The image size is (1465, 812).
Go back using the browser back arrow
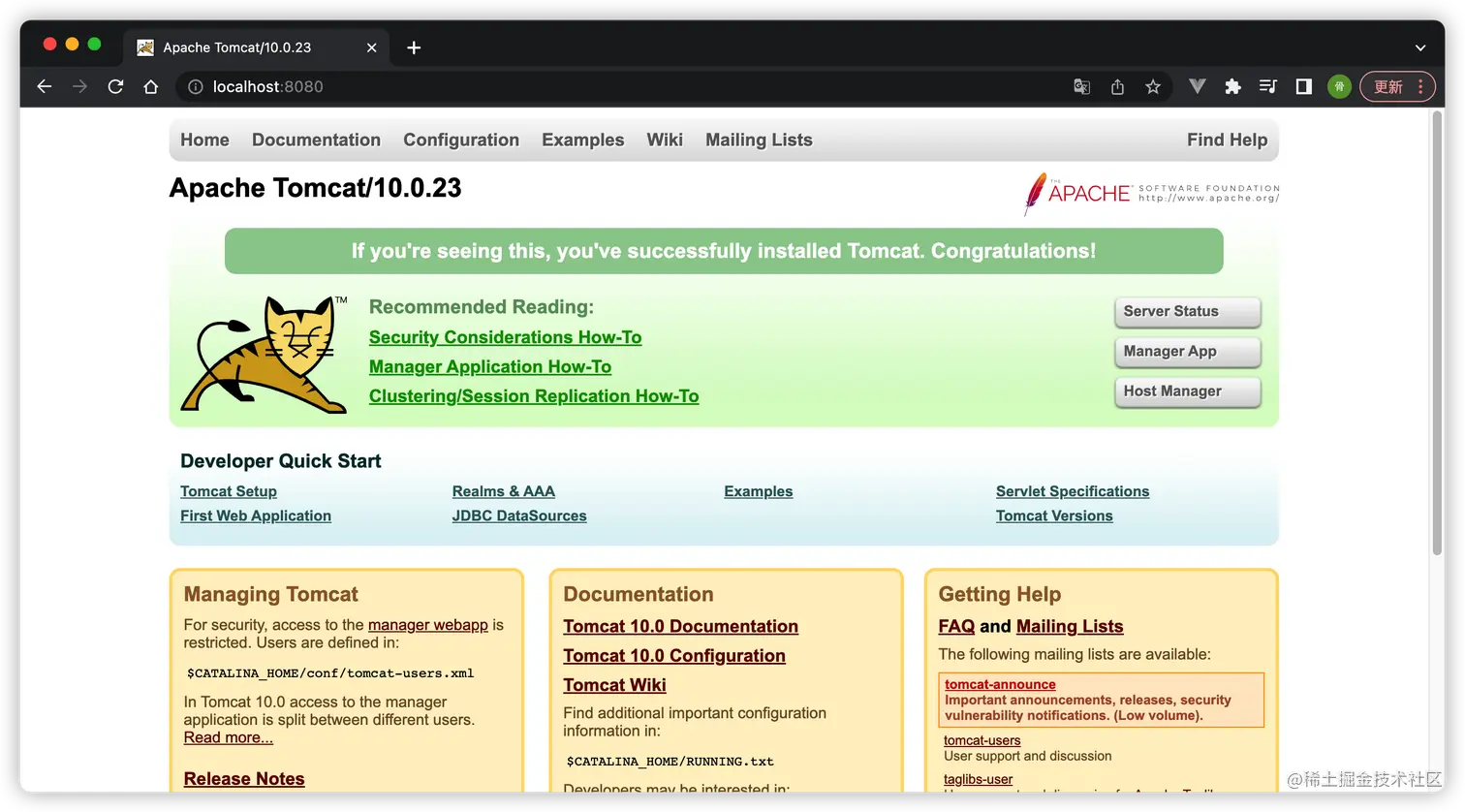45,86
